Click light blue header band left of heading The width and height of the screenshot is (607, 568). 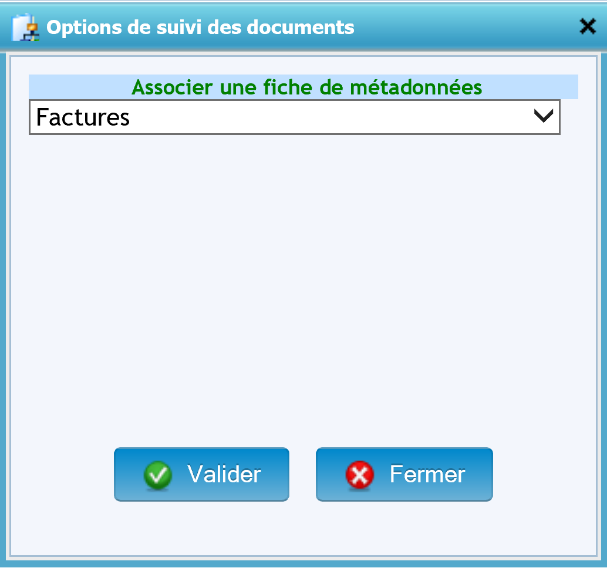point(80,87)
